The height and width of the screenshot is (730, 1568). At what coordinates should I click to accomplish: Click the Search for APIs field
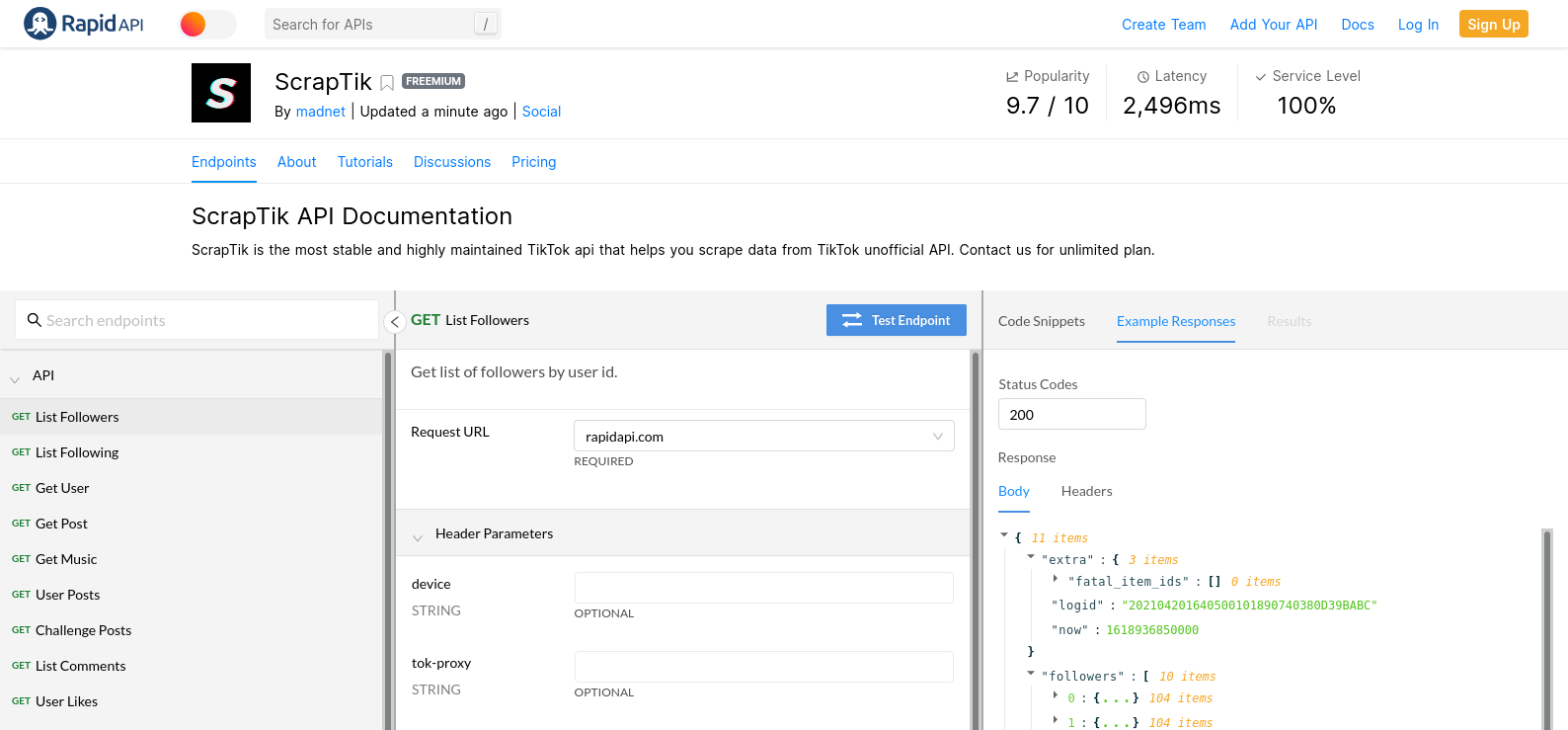[383, 24]
